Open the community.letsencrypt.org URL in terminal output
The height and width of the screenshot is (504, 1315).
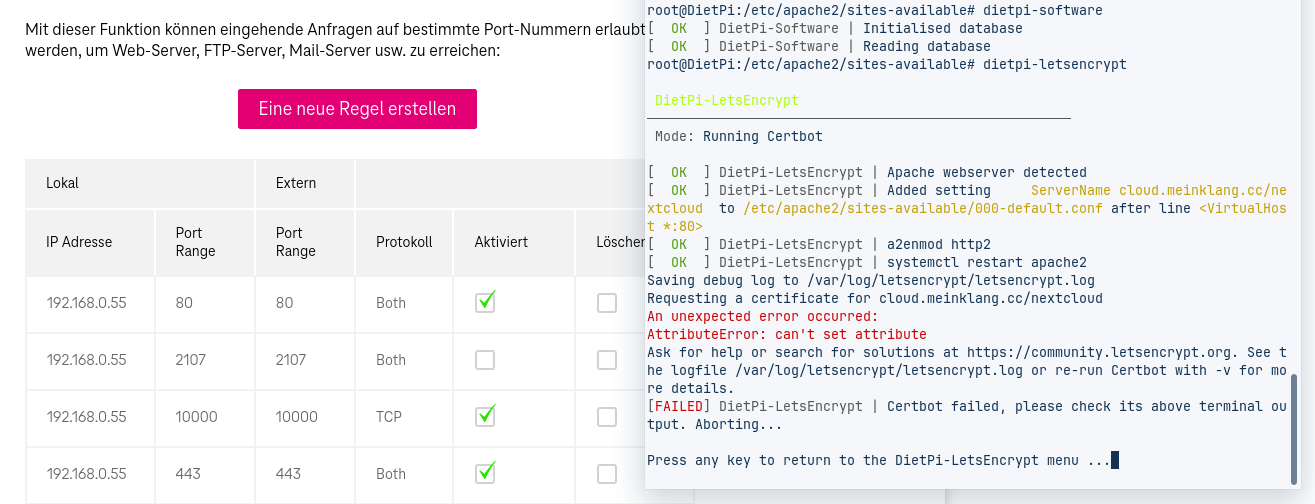point(1085,352)
